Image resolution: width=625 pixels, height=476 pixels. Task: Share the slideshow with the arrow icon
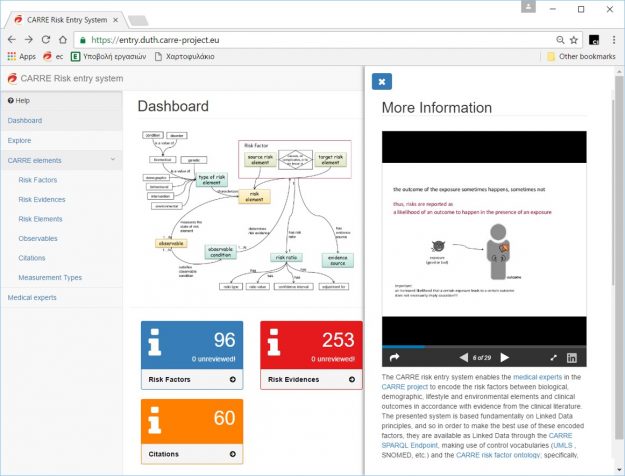(394, 358)
